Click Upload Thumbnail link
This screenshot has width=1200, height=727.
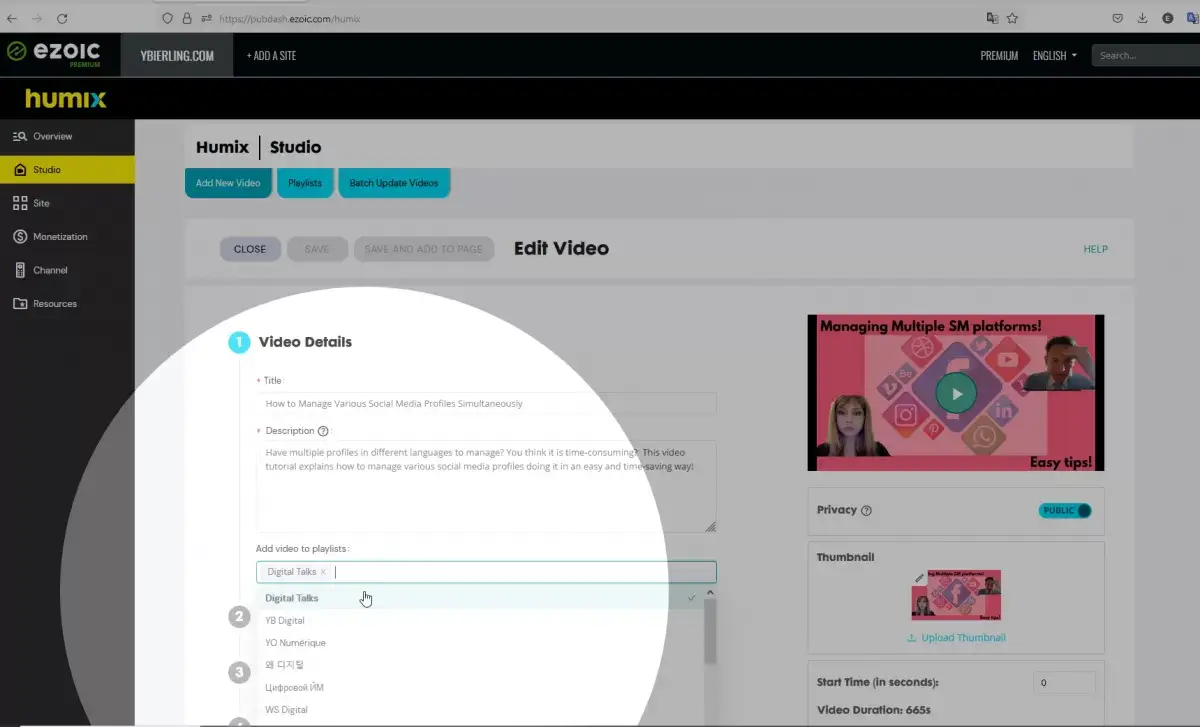point(956,638)
